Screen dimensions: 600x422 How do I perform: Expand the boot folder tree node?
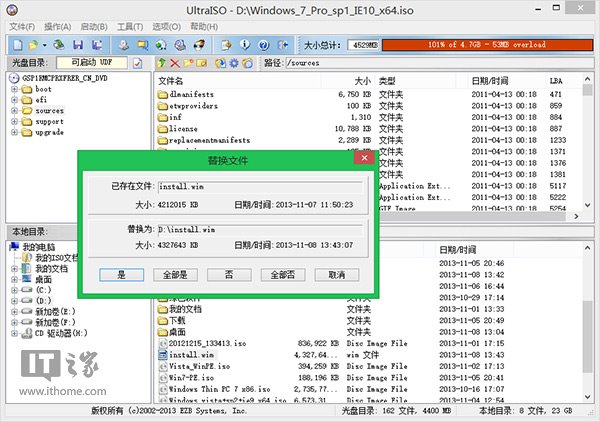click(14, 88)
